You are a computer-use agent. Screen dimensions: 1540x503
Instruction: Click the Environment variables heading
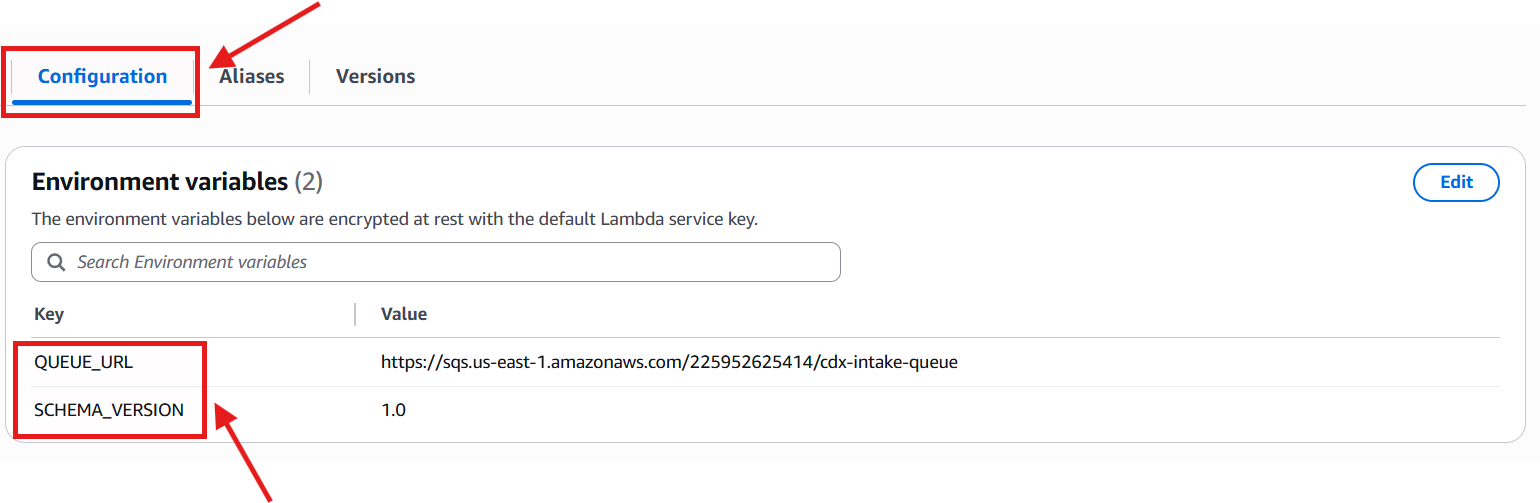click(x=160, y=182)
